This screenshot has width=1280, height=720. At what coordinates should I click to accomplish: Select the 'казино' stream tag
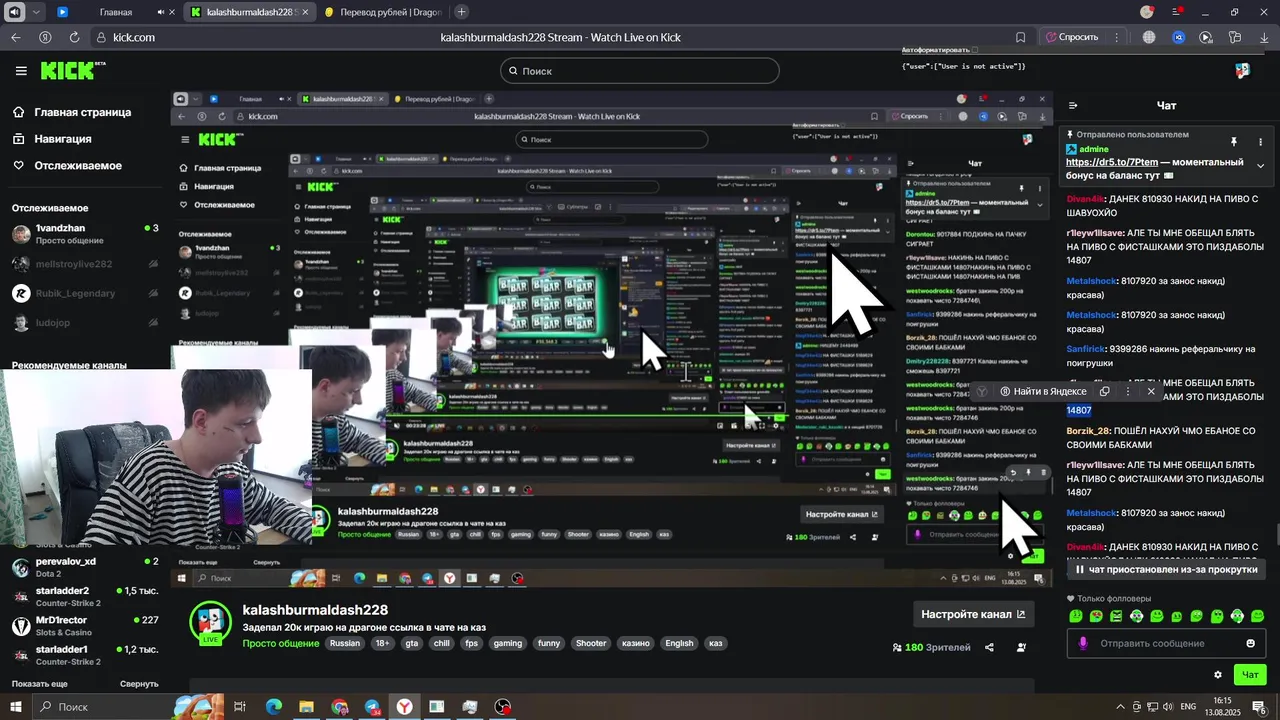pos(635,643)
